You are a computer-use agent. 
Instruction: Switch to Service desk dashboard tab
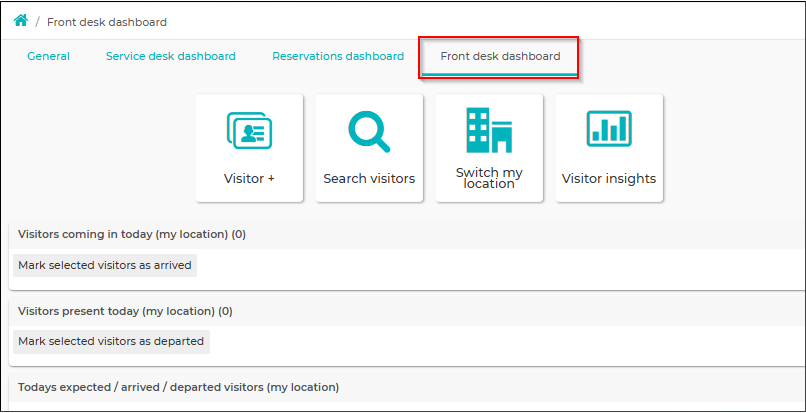tap(171, 57)
